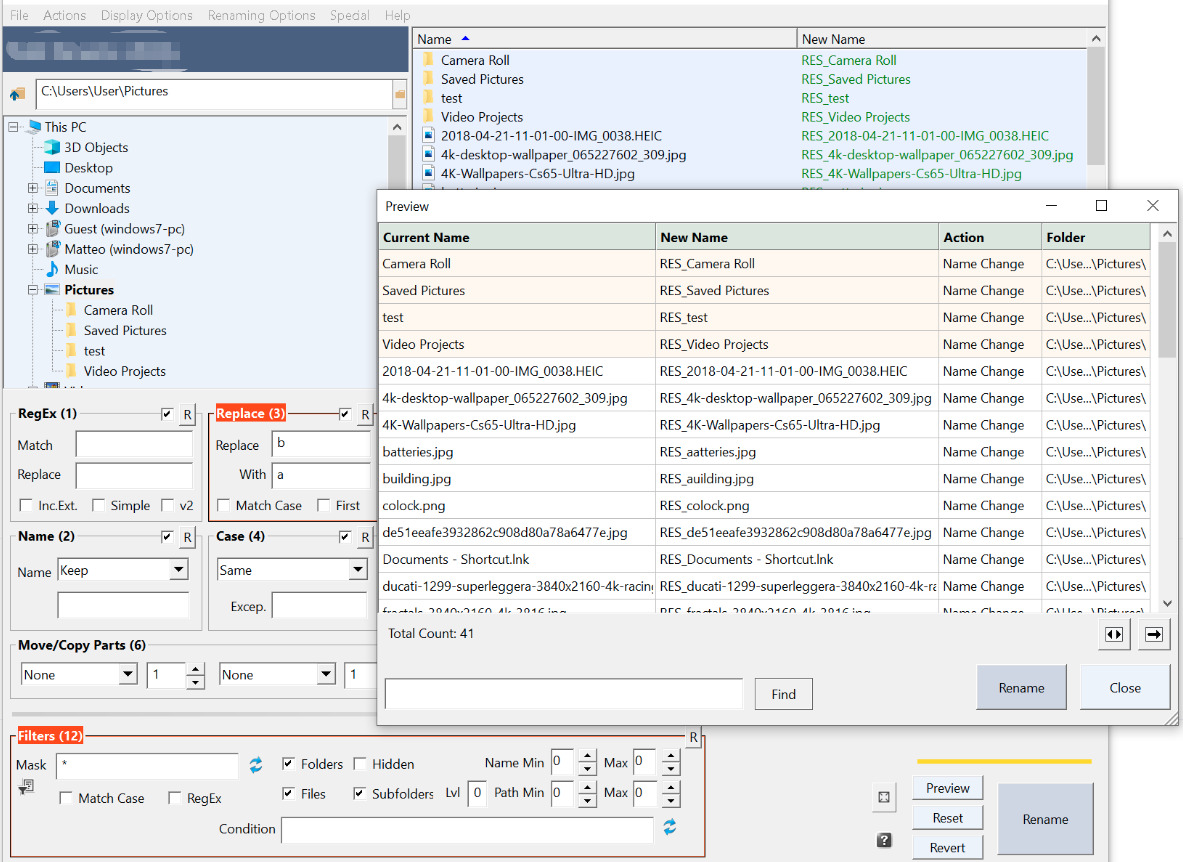The width and height of the screenshot is (1183, 862).
Task: Click refresh icon next to Condition field
Action: (x=670, y=828)
